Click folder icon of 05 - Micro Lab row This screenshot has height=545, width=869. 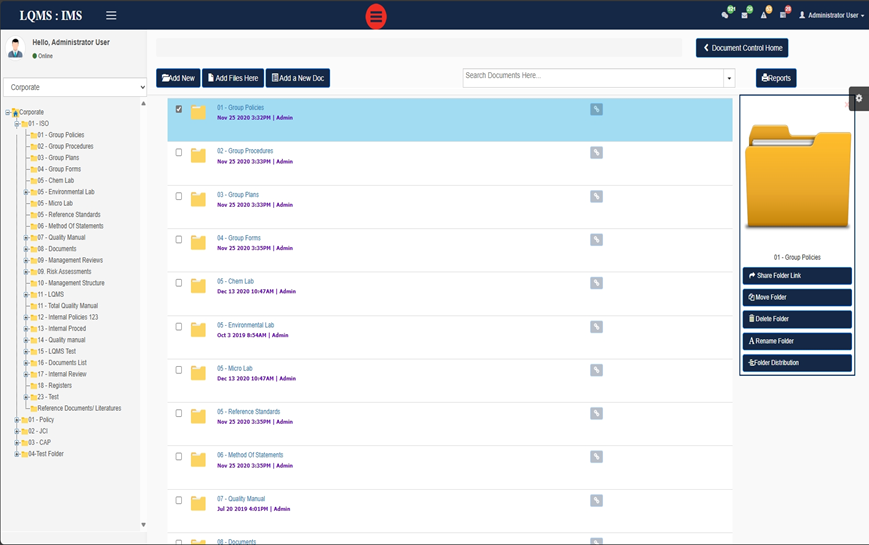(198, 373)
